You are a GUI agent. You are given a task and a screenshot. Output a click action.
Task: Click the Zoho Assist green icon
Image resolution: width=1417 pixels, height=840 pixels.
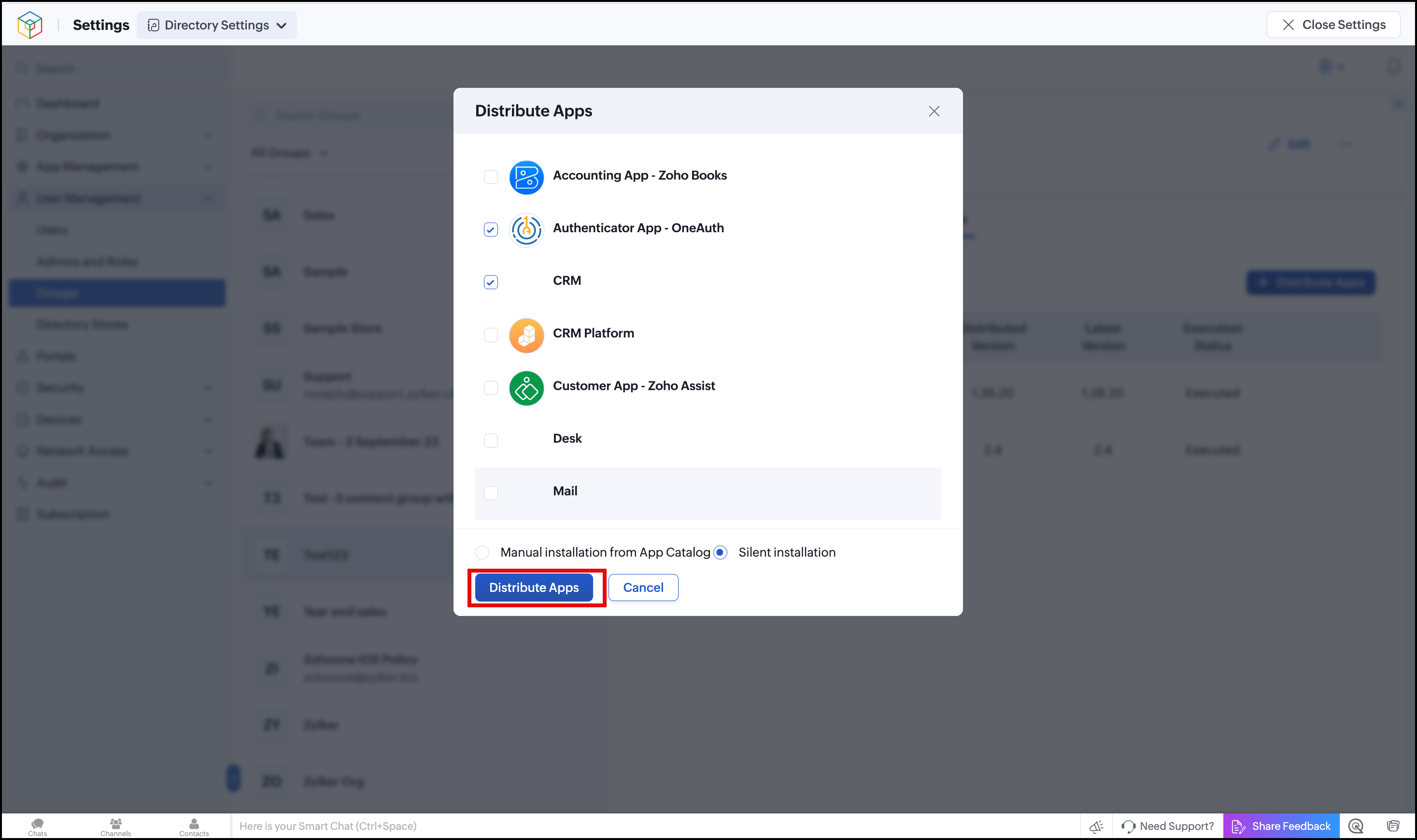pos(526,388)
